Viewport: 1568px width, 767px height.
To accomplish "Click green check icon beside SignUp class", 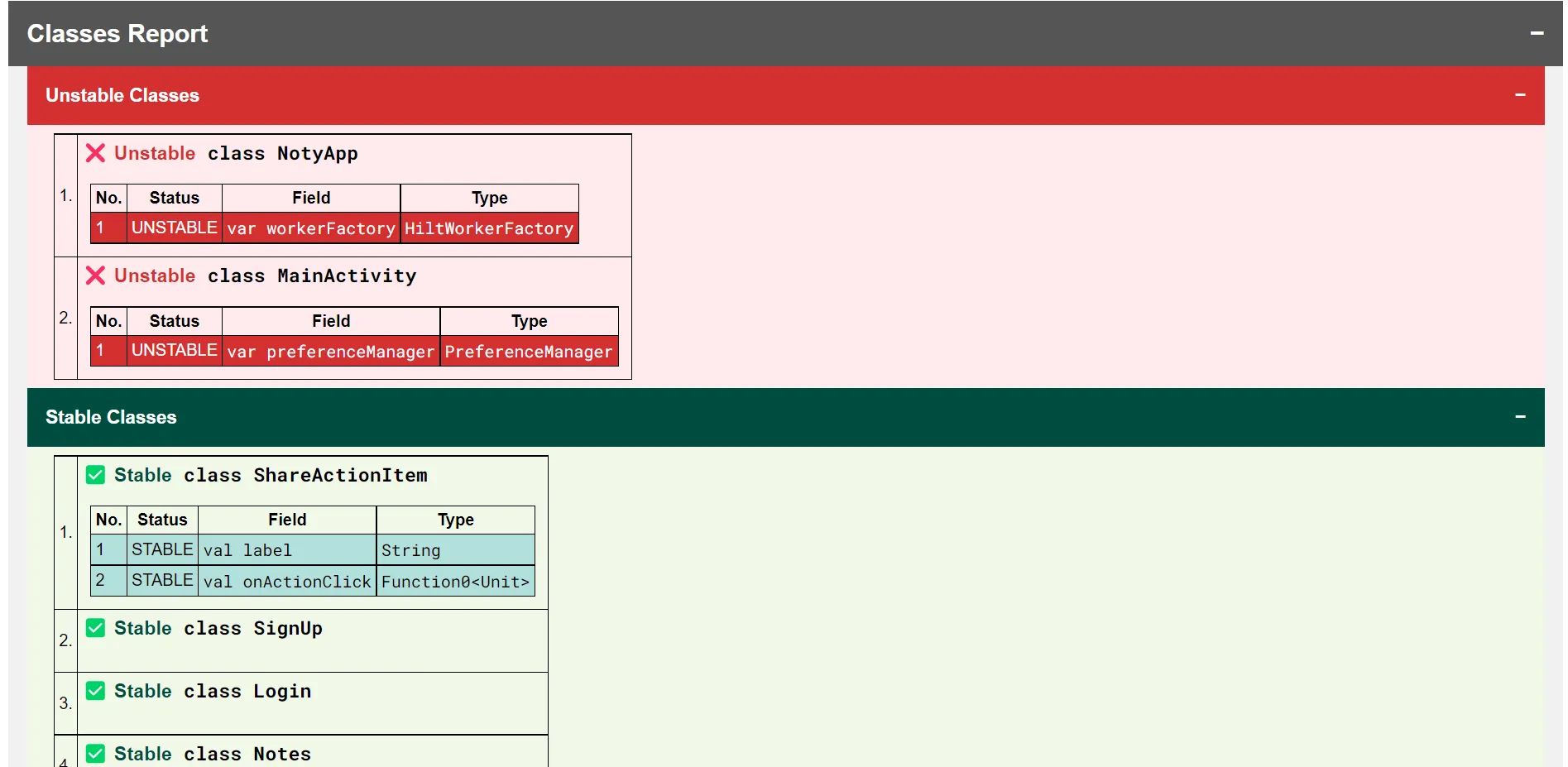I will point(95,628).
